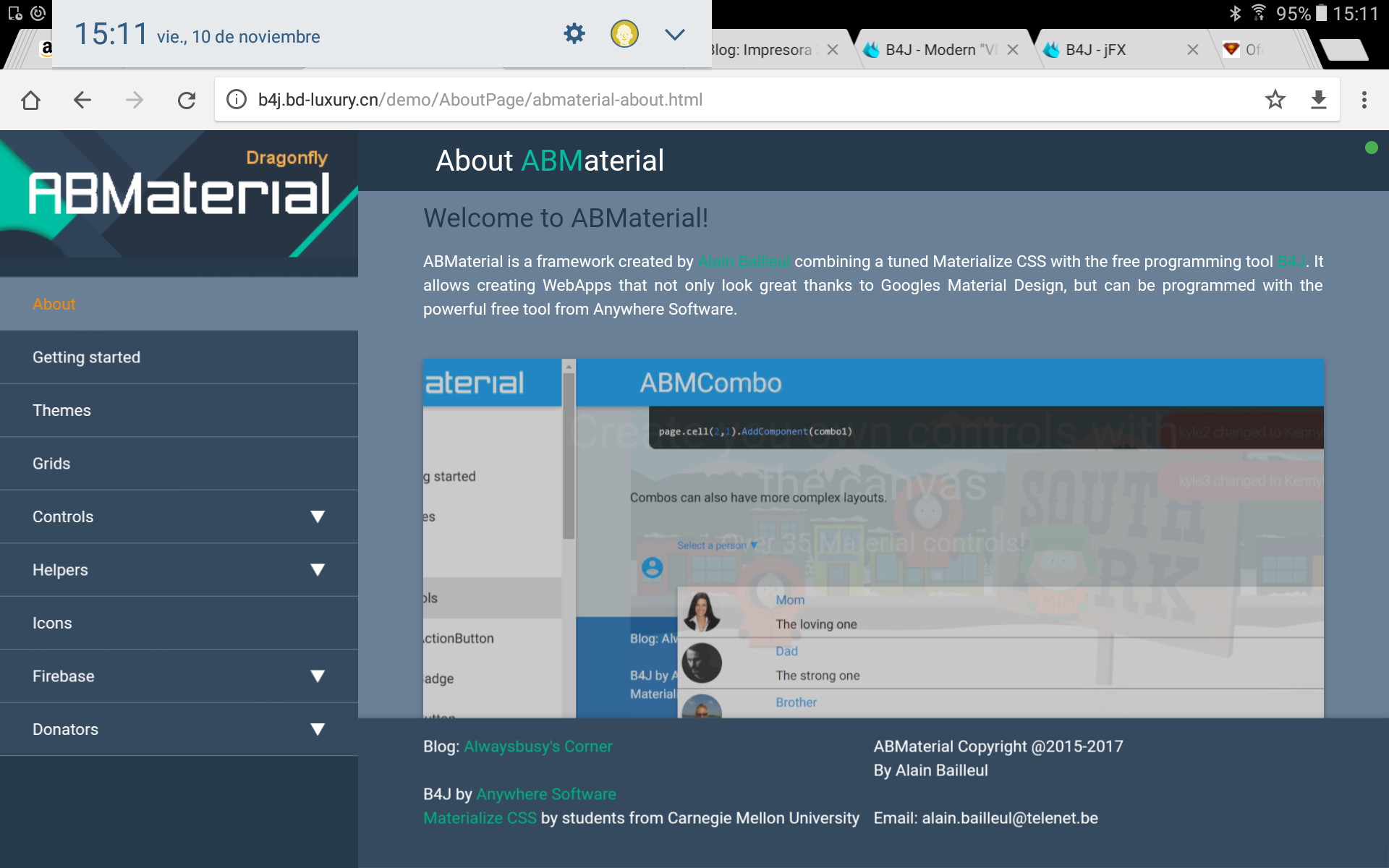Expand the Controls sidebar menu
The image size is (1389, 868).
point(317,516)
